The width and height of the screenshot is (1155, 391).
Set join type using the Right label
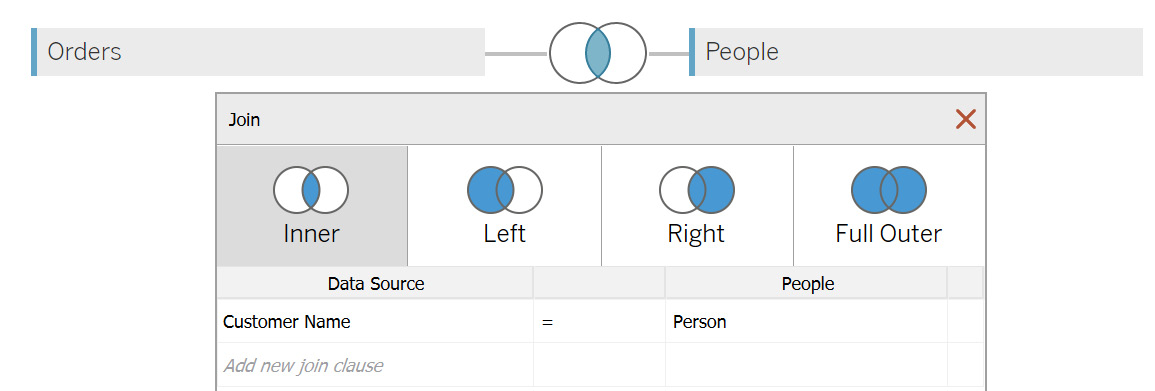pos(696,234)
